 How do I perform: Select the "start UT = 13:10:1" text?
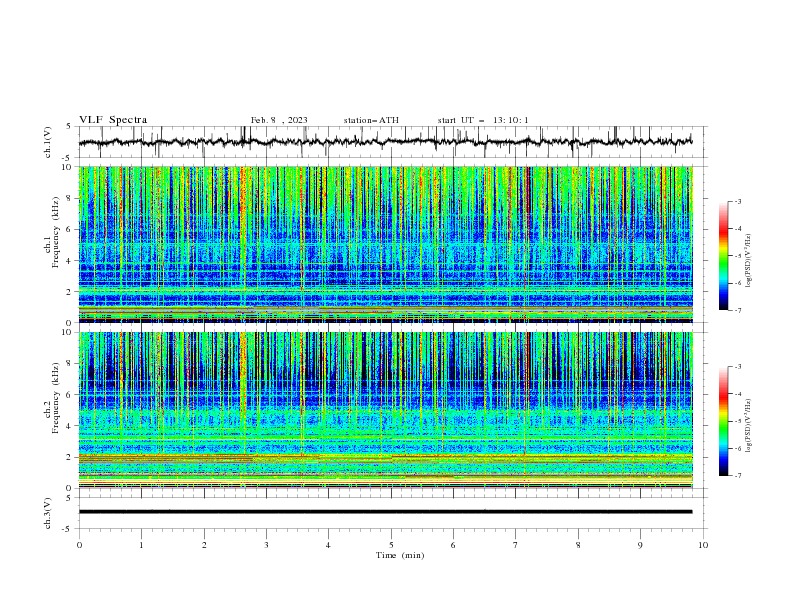pyautogui.click(x=483, y=120)
